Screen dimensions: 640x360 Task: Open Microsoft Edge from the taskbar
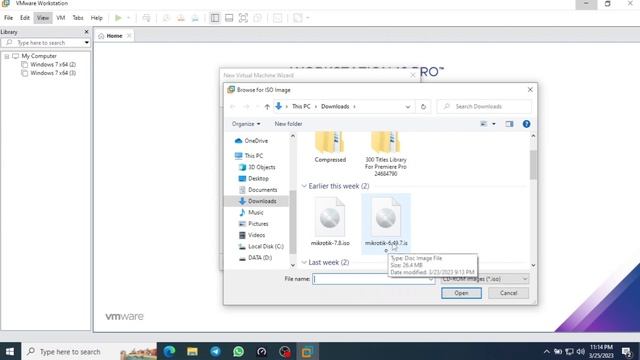point(169,351)
